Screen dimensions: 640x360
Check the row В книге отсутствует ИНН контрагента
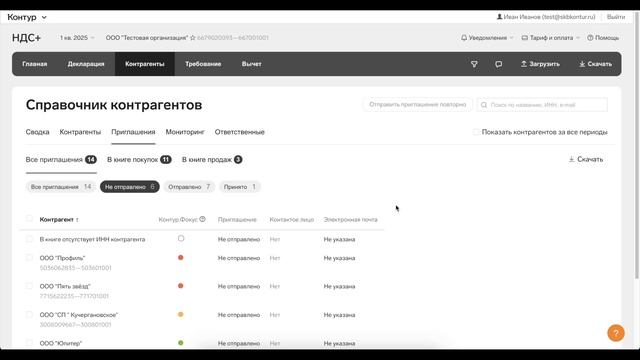pyautogui.click(x=29, y=238)
